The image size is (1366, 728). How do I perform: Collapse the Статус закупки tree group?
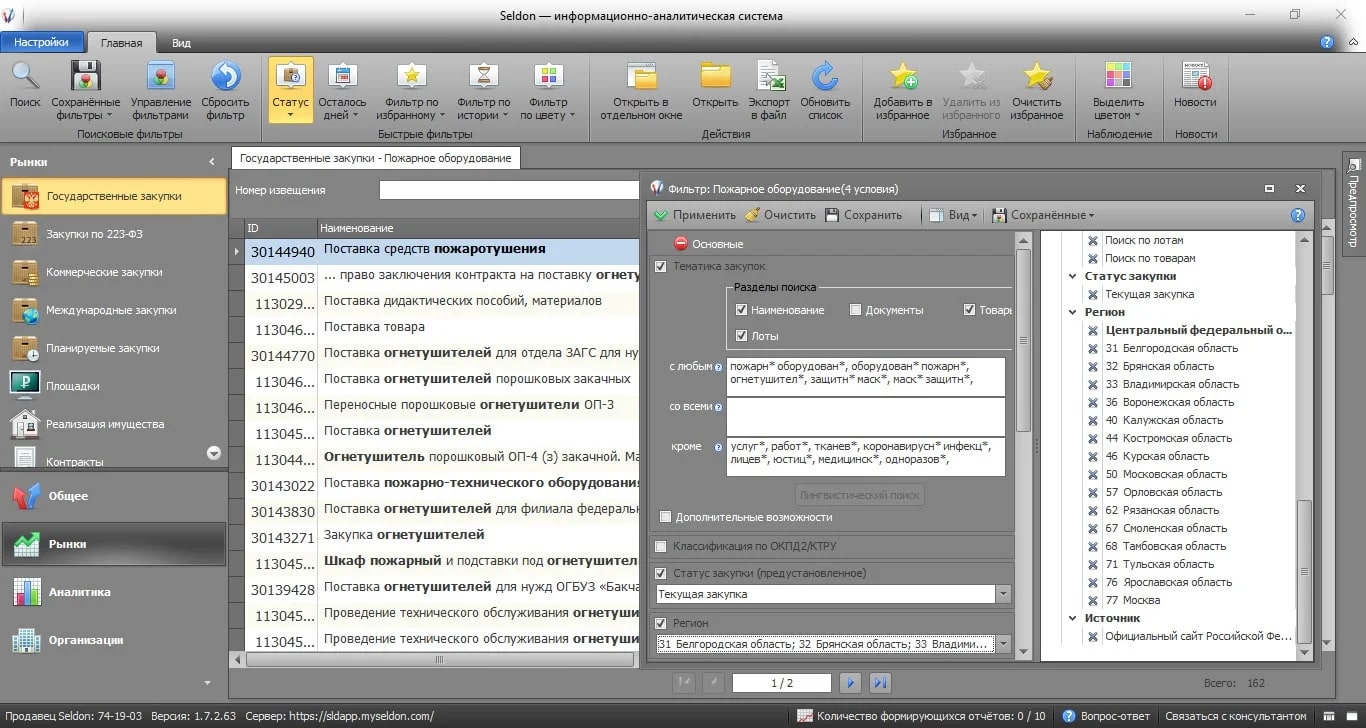coord(1075,276)
